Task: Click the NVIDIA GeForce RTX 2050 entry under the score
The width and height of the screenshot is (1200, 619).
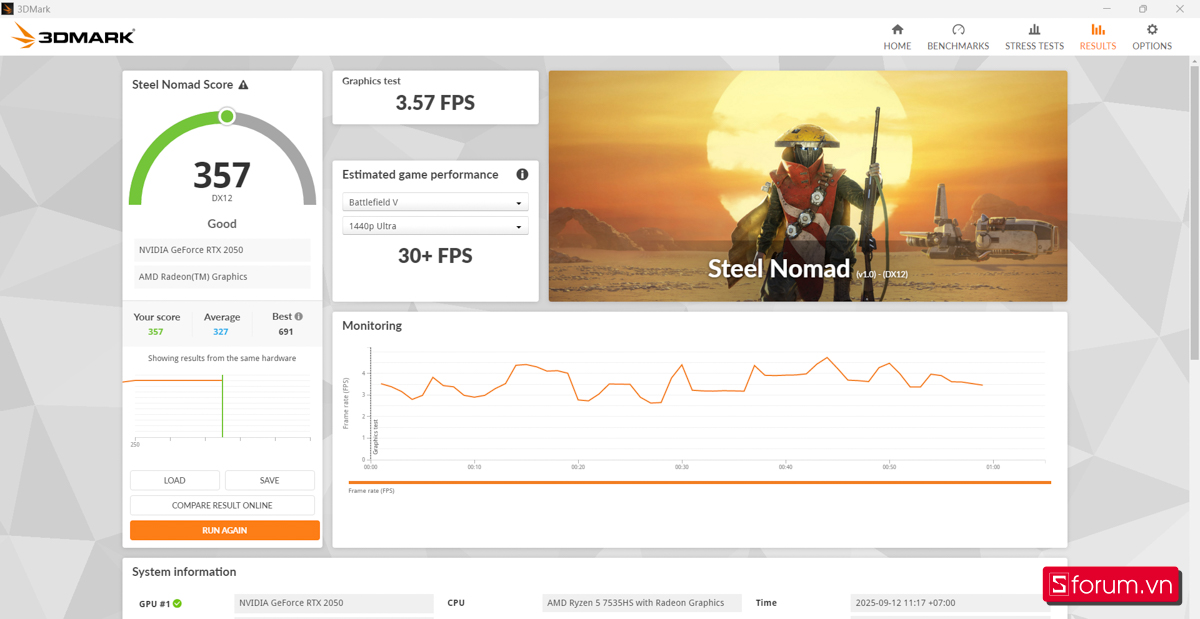Action: [x=222, y=250]
